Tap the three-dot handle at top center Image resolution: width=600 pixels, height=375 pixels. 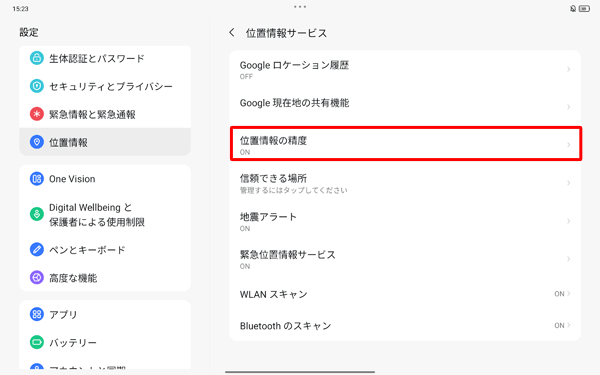pos(300,7)
